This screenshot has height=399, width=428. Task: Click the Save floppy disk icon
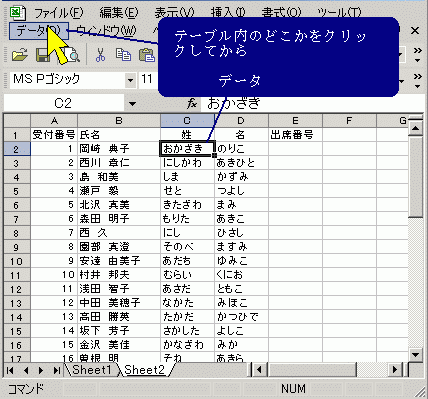pos(43,55)
